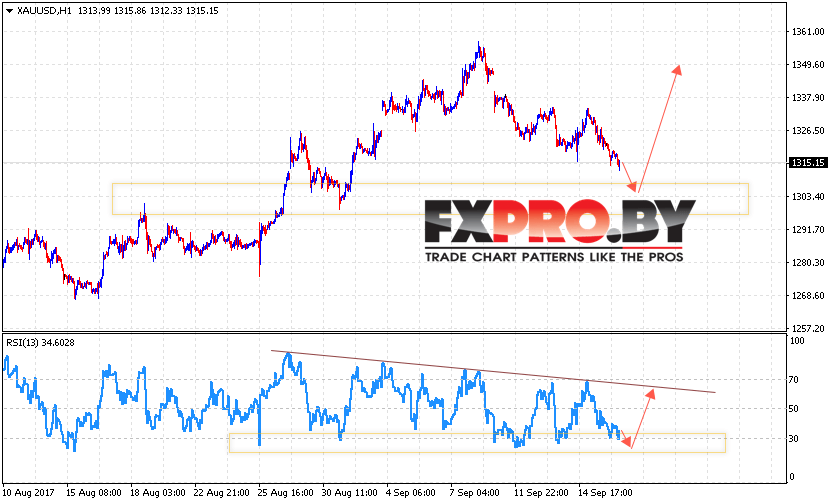Click the 7 Sep 04:00 time label
Viewport: 829px width, 504px height.
pos(475,492)
